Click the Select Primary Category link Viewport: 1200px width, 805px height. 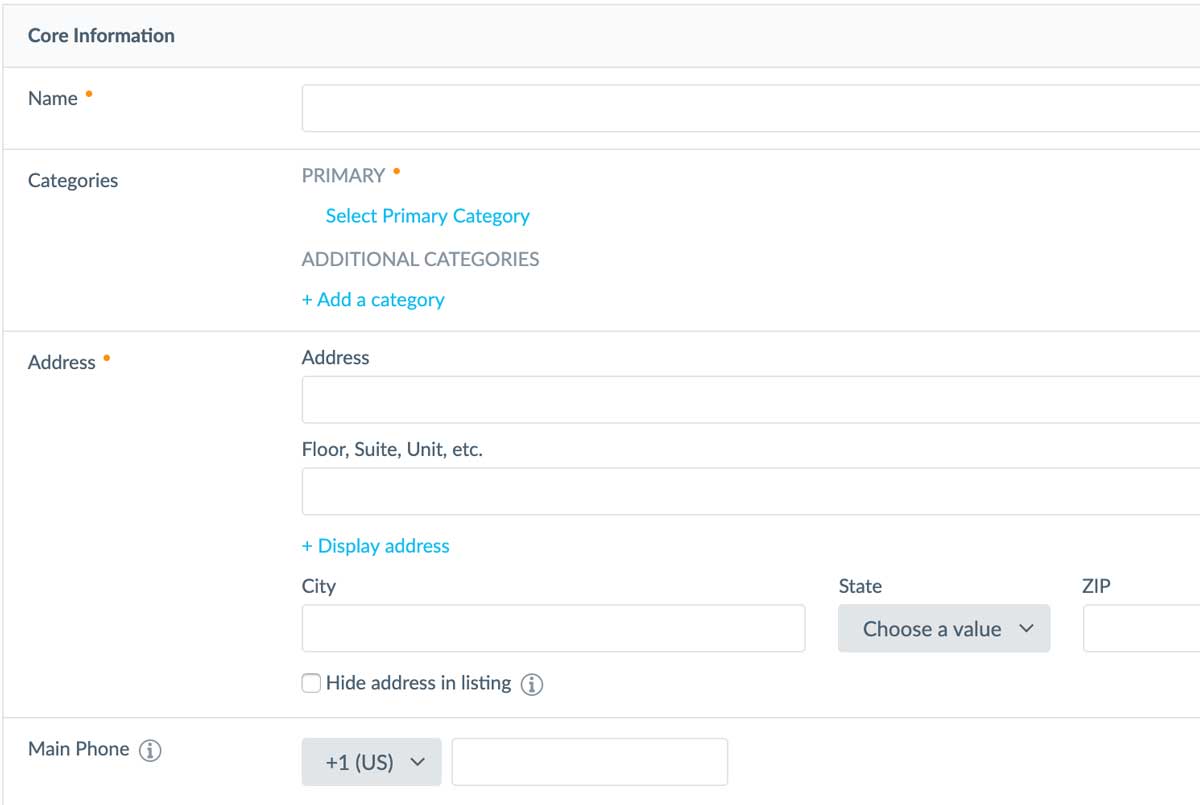coord(427,216)
